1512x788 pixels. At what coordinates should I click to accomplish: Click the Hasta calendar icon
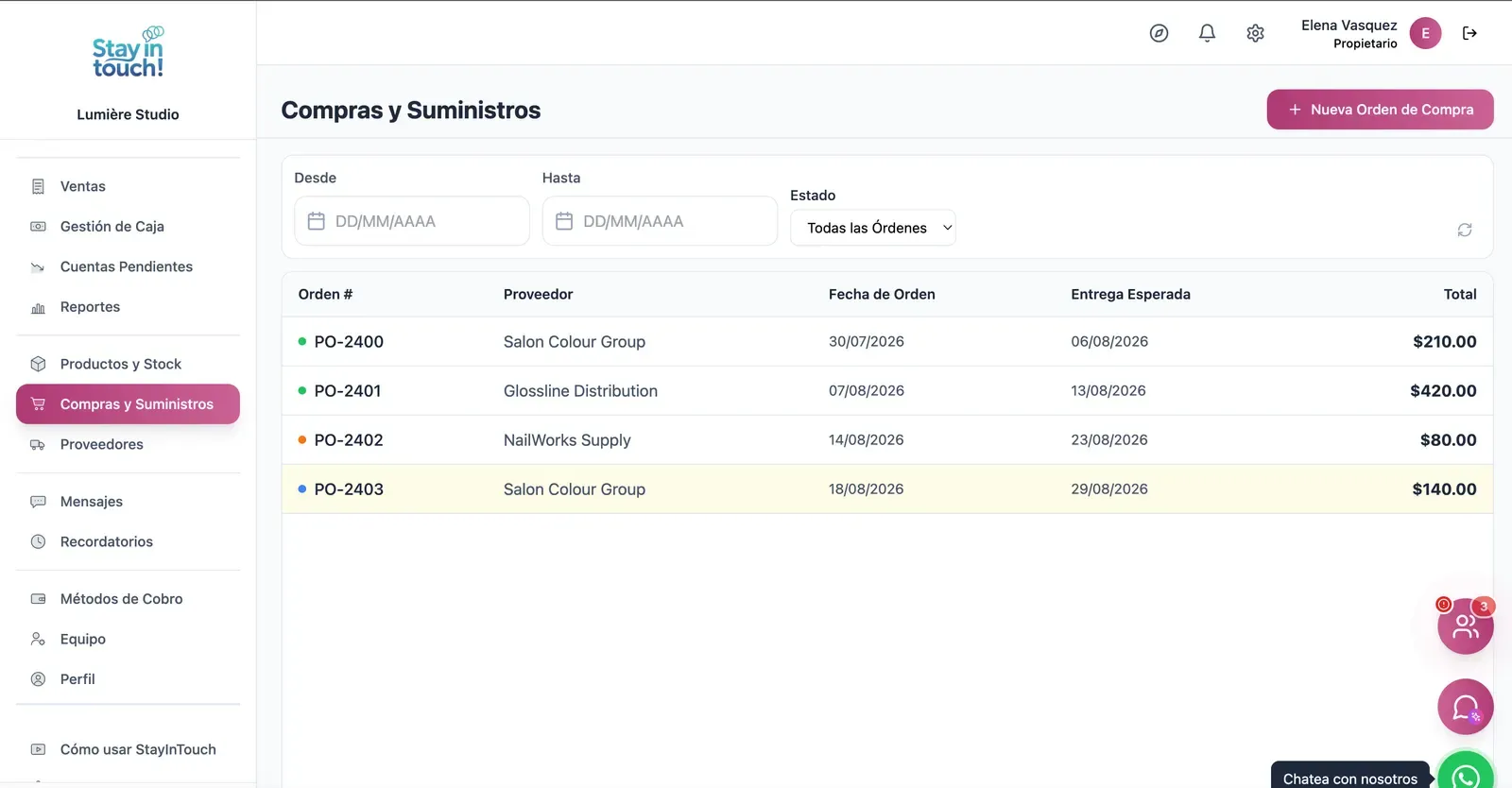pos(564,221)
